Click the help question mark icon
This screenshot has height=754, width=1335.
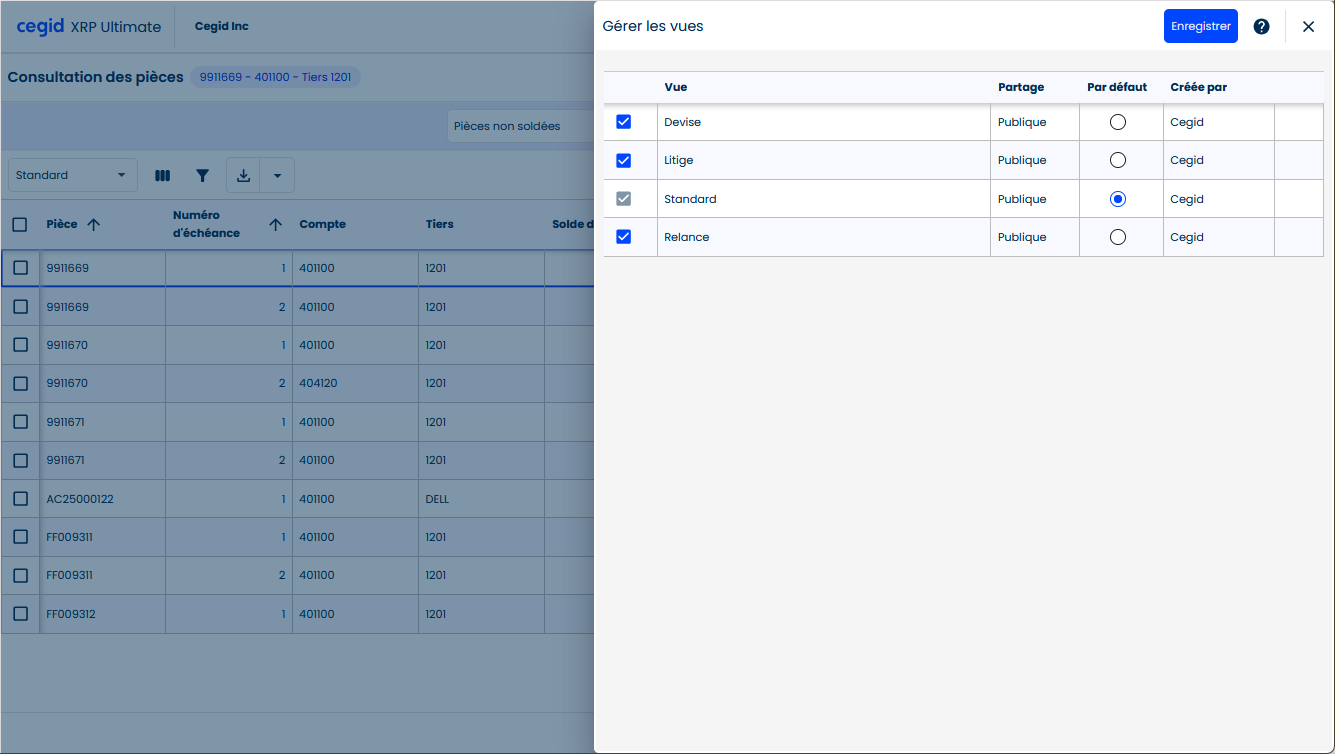(1261, 27)
